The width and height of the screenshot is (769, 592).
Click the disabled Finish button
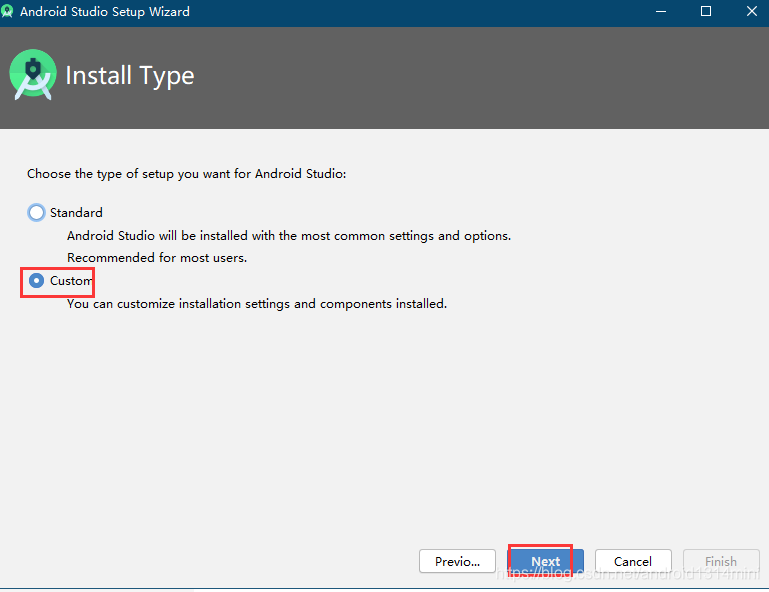[x=721, y=561]
